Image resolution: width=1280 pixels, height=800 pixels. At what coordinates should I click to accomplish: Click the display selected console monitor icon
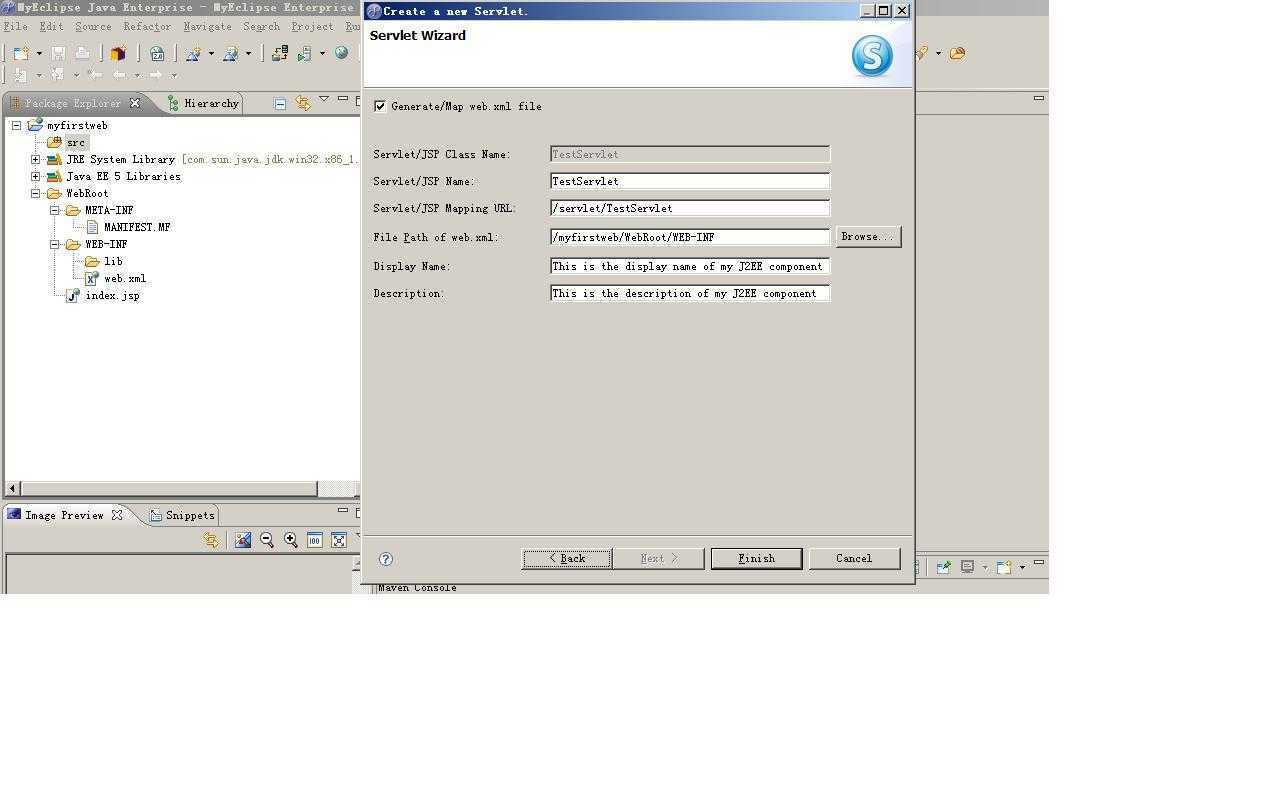click(x=968, y=567)
